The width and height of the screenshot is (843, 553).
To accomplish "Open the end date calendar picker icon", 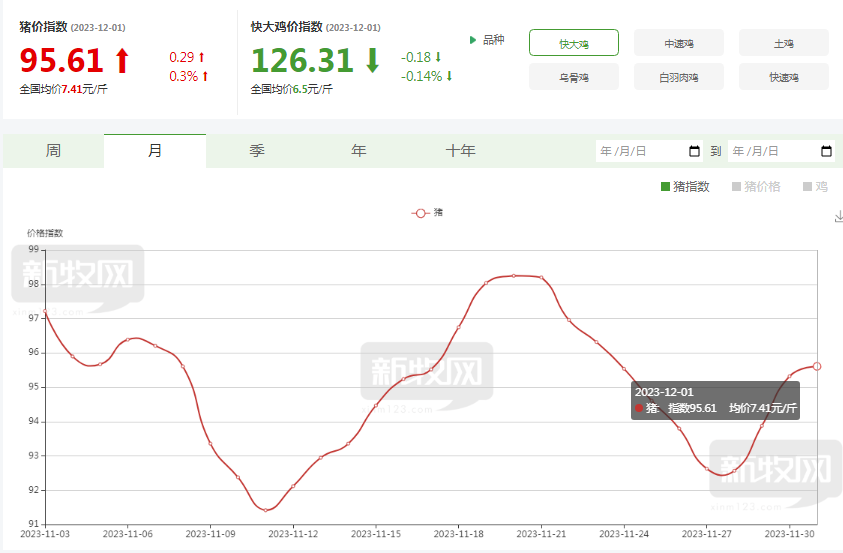I will (826, 151).
